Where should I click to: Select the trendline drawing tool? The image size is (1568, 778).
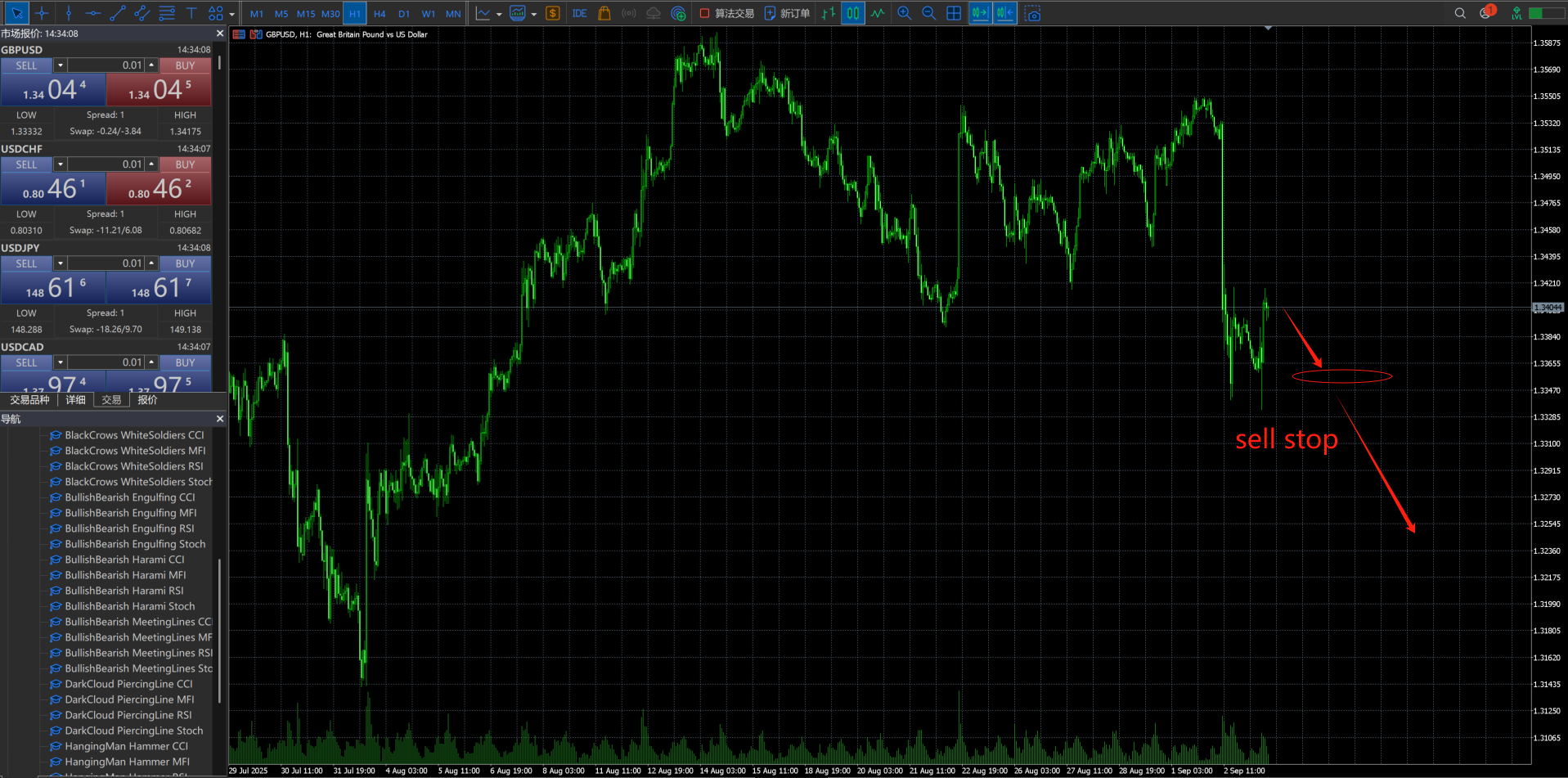pos(118,13)
